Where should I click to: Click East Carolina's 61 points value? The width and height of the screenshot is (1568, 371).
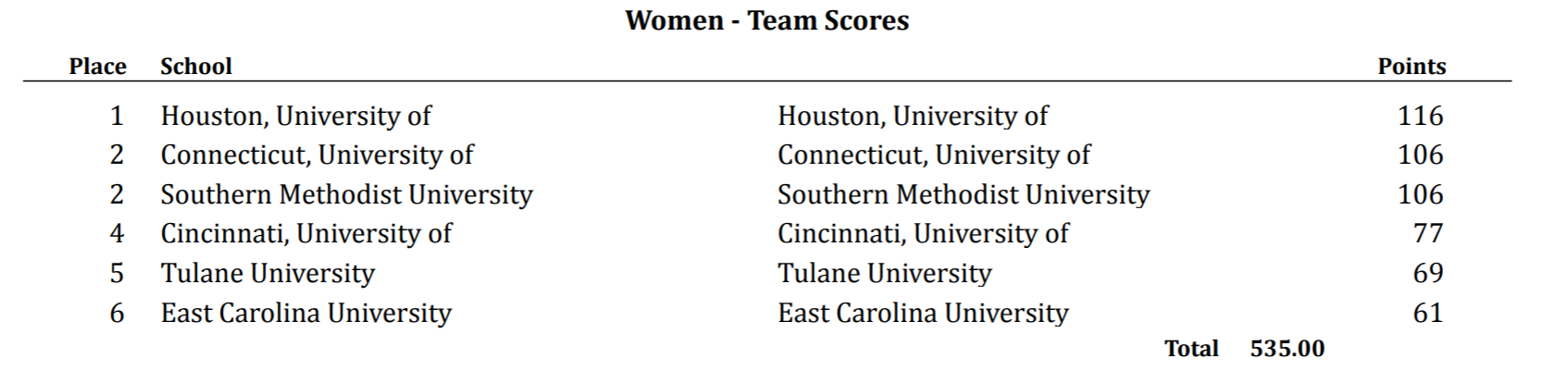click(x=1428, y=313)
